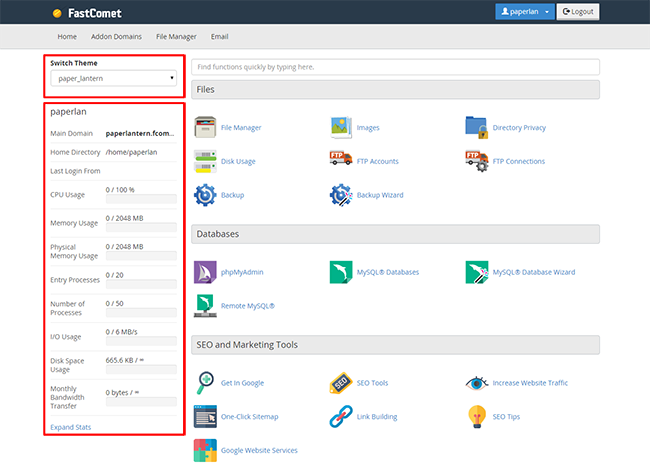Focus the find functions search field

point(395,67)
